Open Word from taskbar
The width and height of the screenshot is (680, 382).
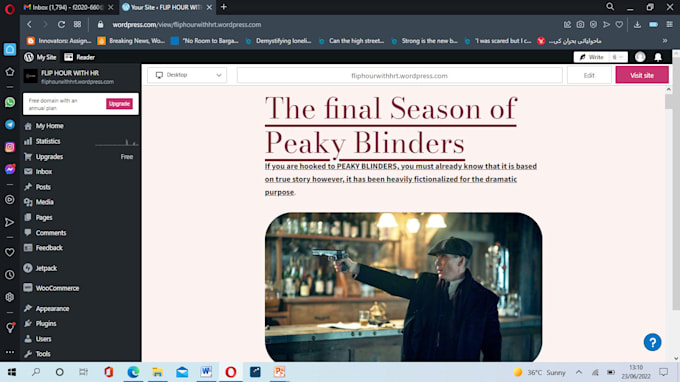tap(206, 372)
